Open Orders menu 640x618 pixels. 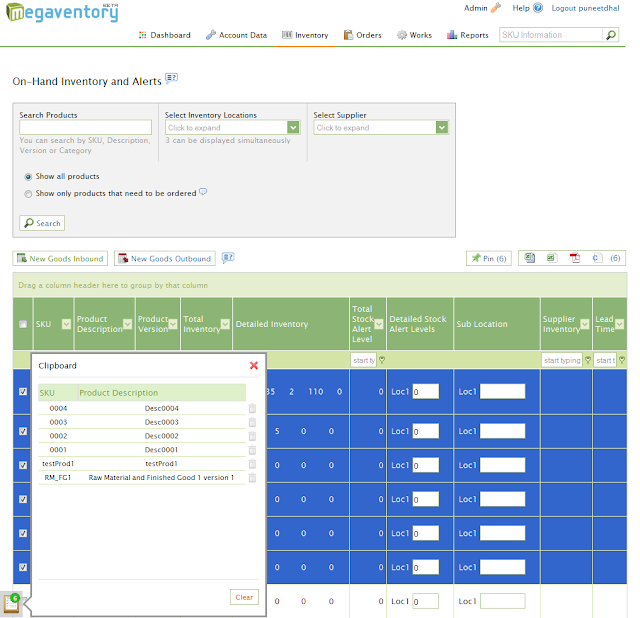click(362, 35)
